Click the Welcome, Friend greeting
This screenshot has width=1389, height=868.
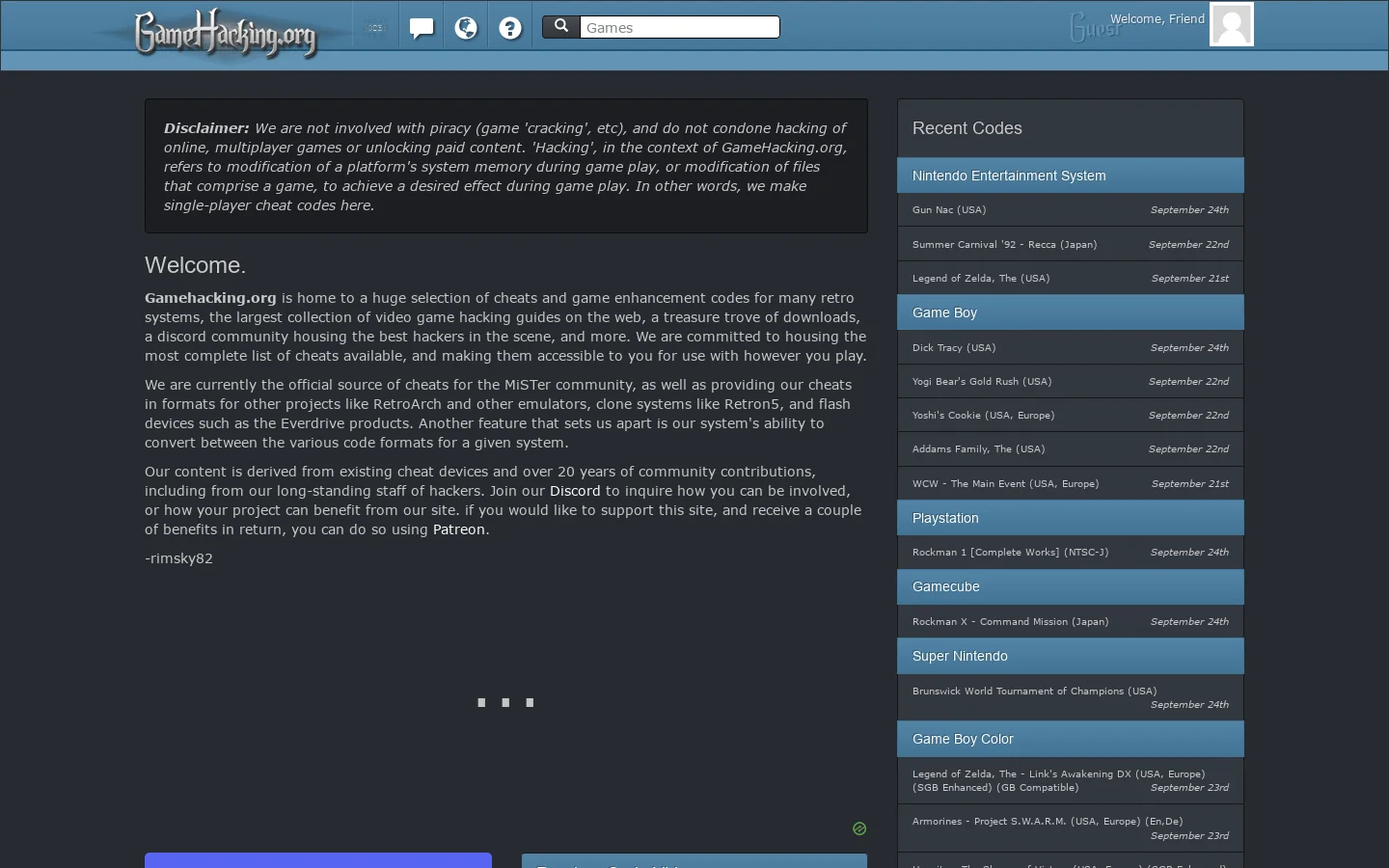point(1157,18)
